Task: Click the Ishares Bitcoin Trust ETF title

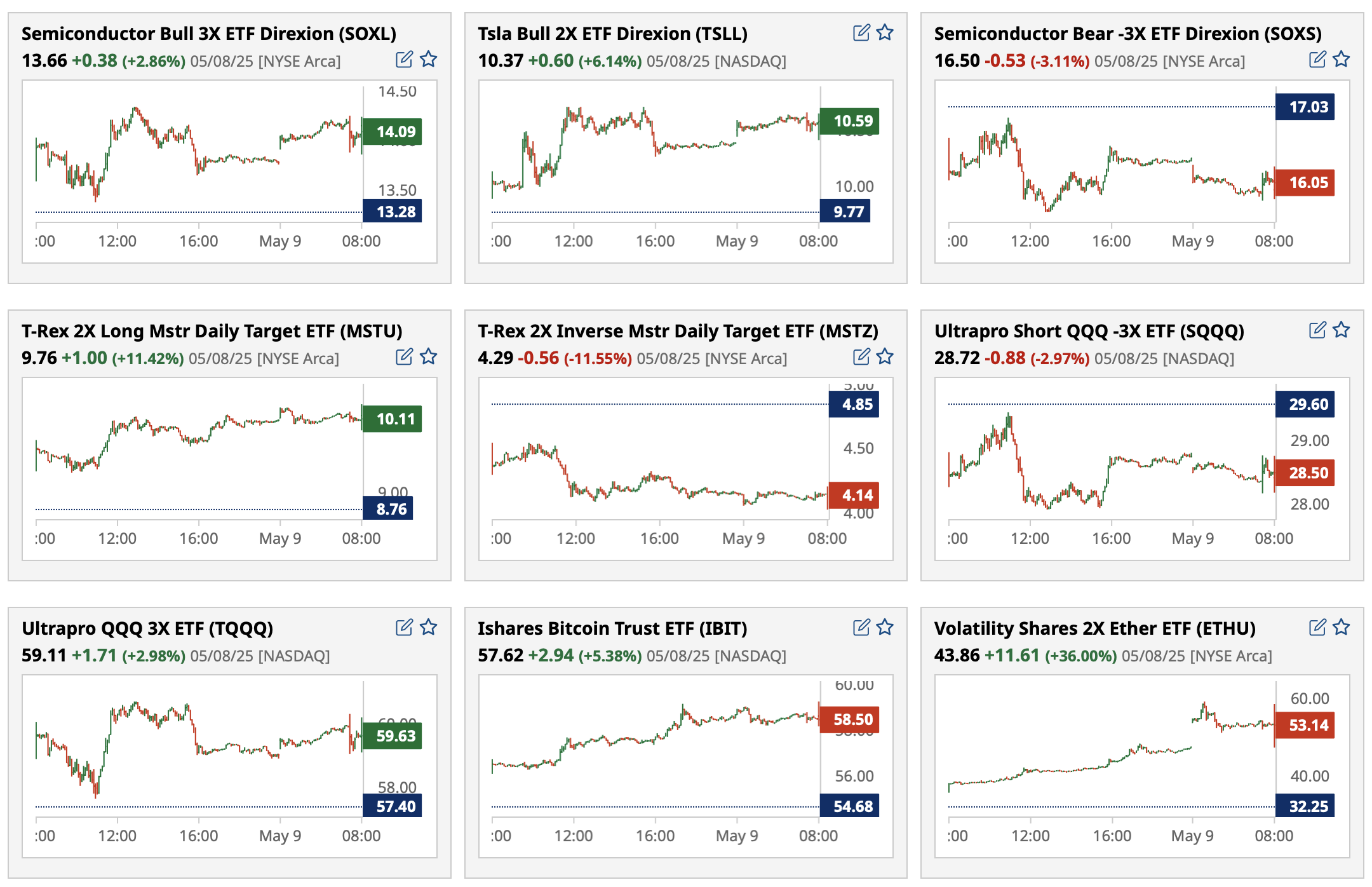Action: [x=612, y=628]
